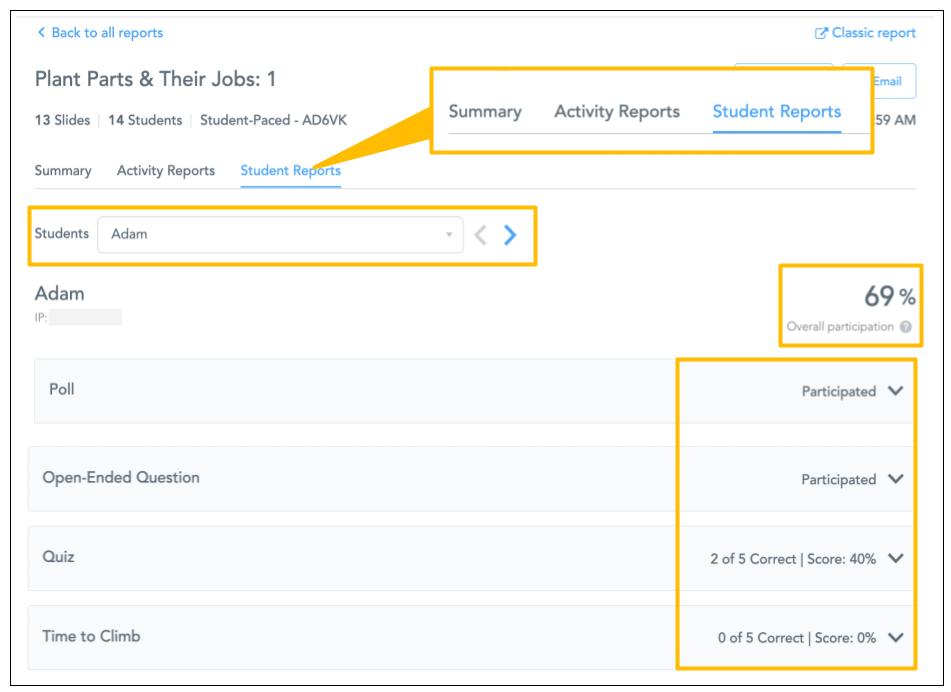Click the Plant Parts & Their Jobs title
The height and width of the screenshot is (692, 951).
tap(155, 79)
